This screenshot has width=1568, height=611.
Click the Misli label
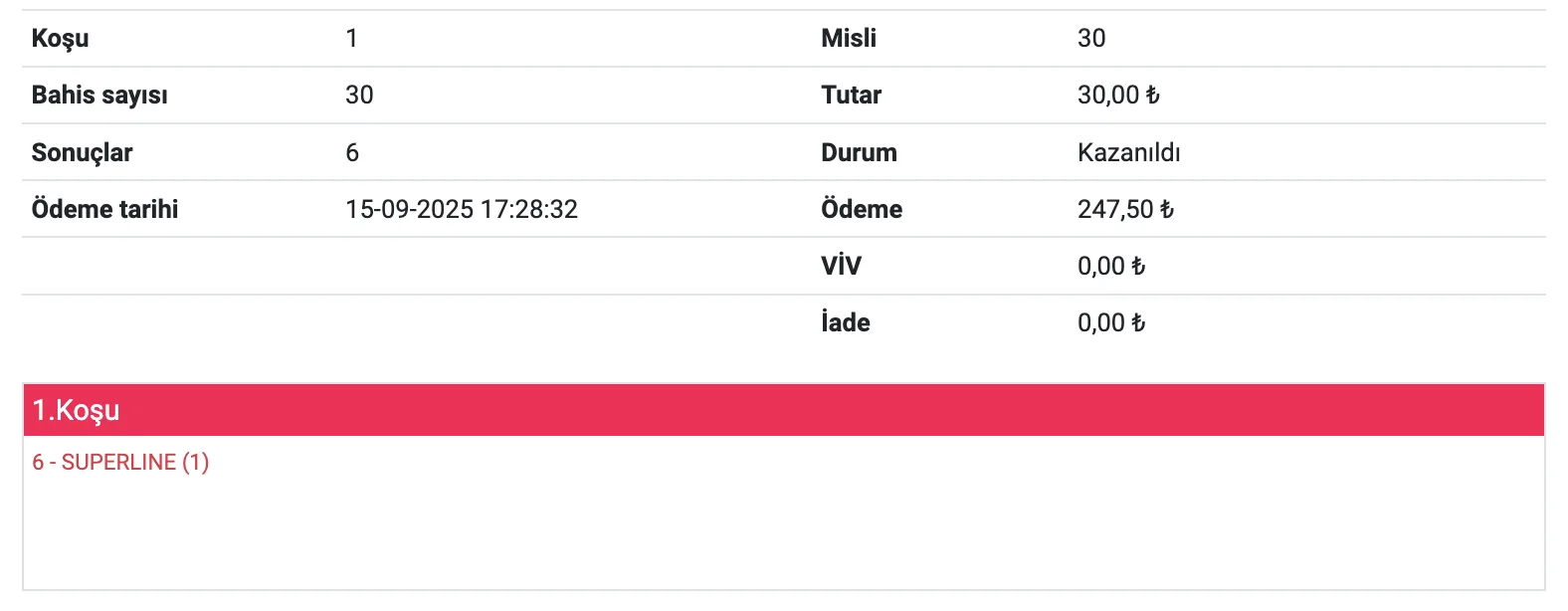(x=849, y=38)
